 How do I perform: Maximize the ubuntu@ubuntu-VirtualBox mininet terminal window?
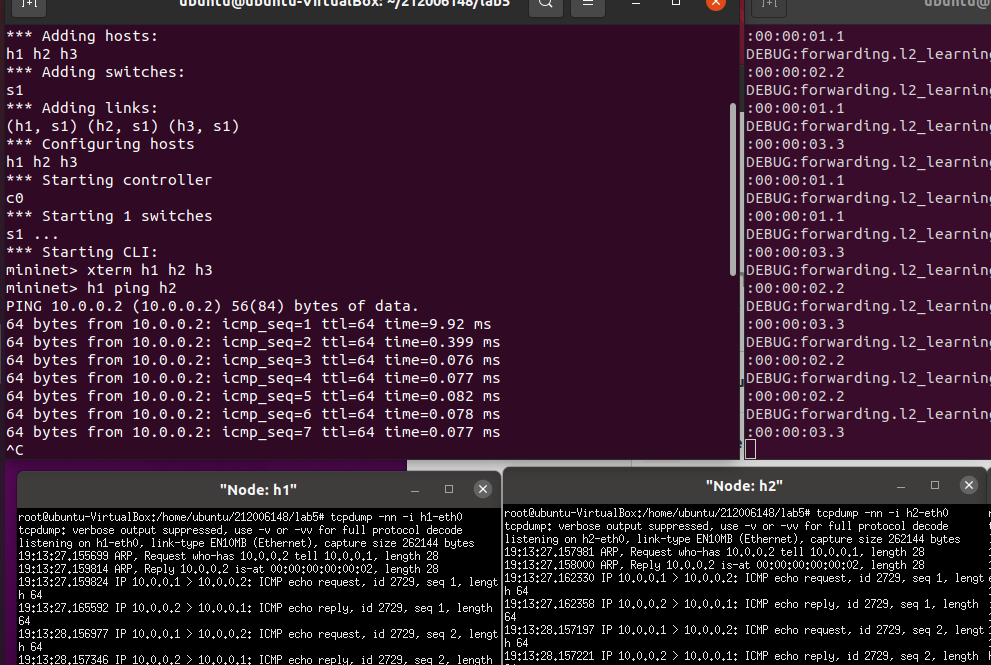pyautogui.click(x=676, y=4)
